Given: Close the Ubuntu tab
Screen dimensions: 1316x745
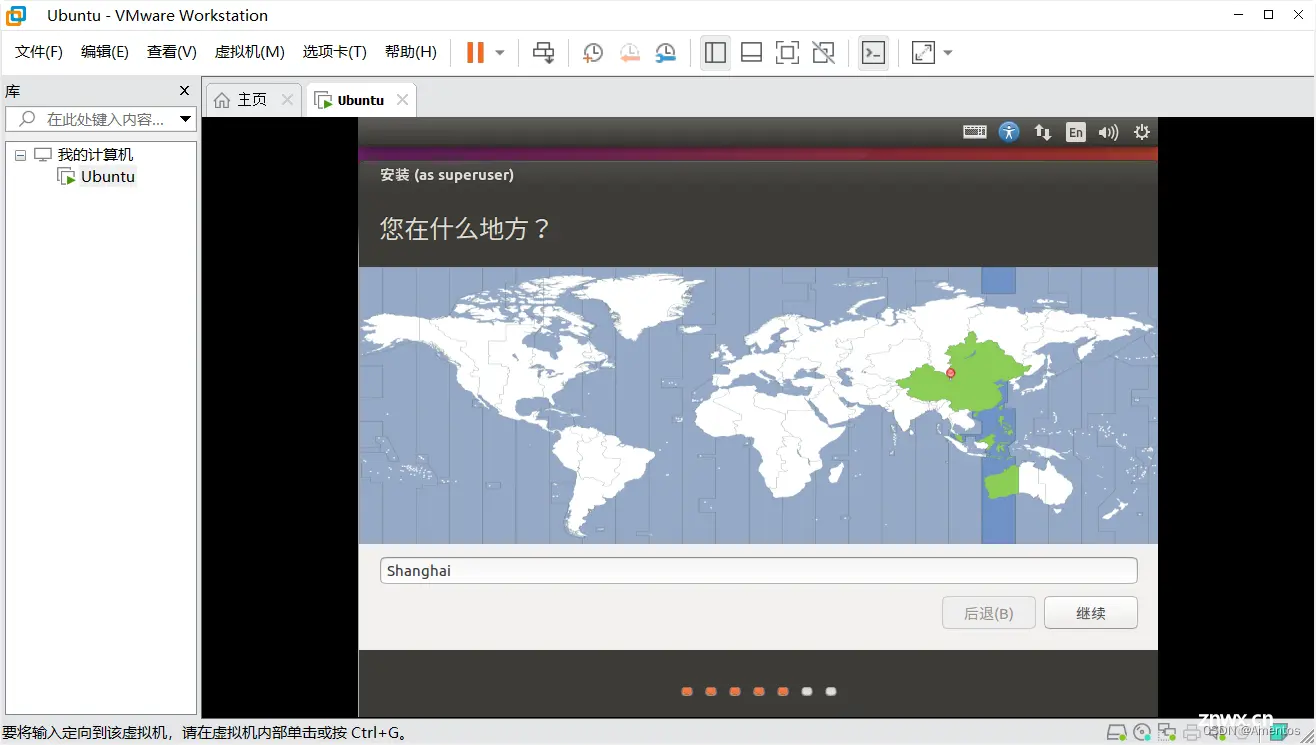Looking at the screenshot, I should (402, 100).
